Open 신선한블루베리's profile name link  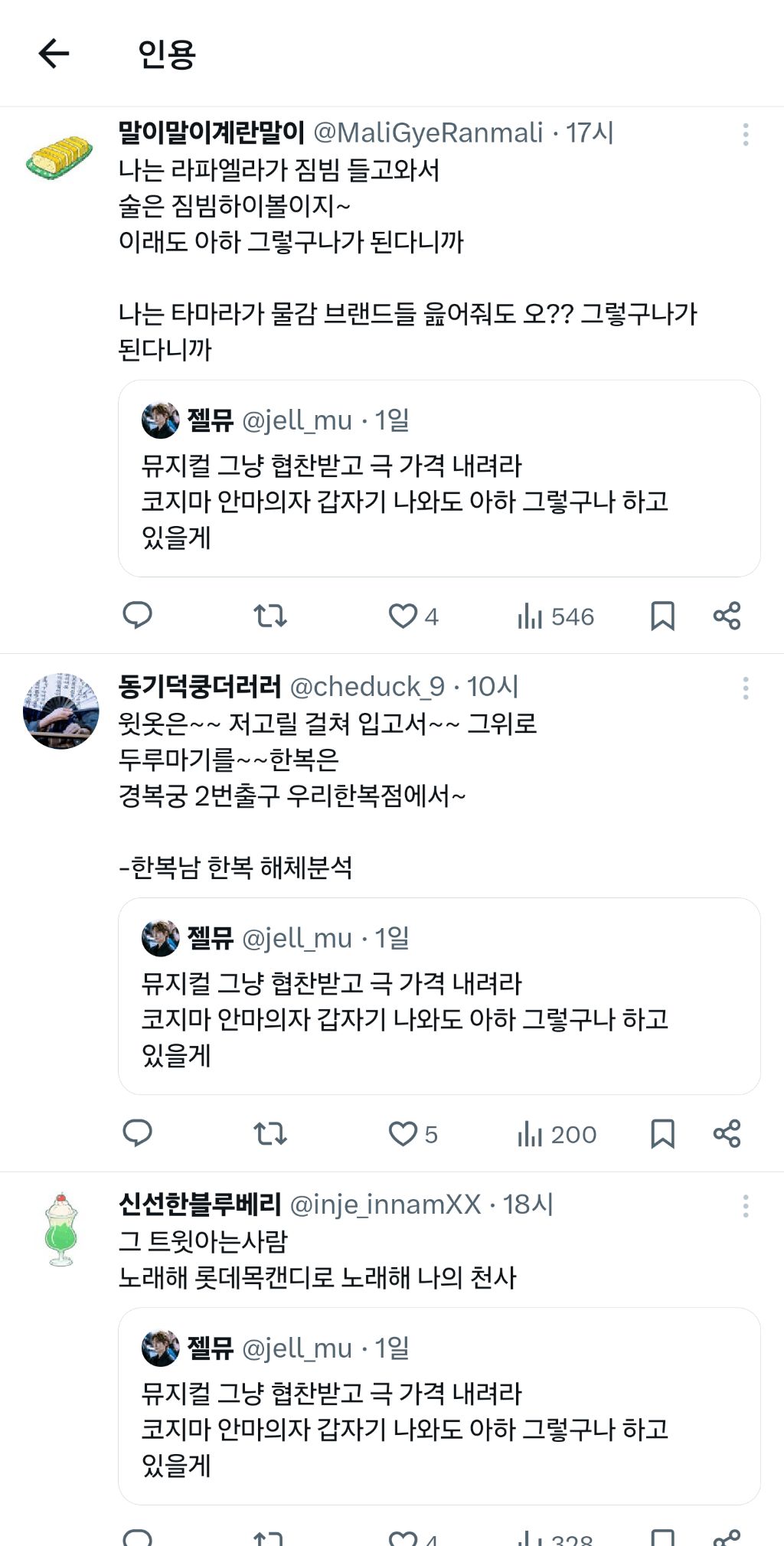[x=200, y=1204]
